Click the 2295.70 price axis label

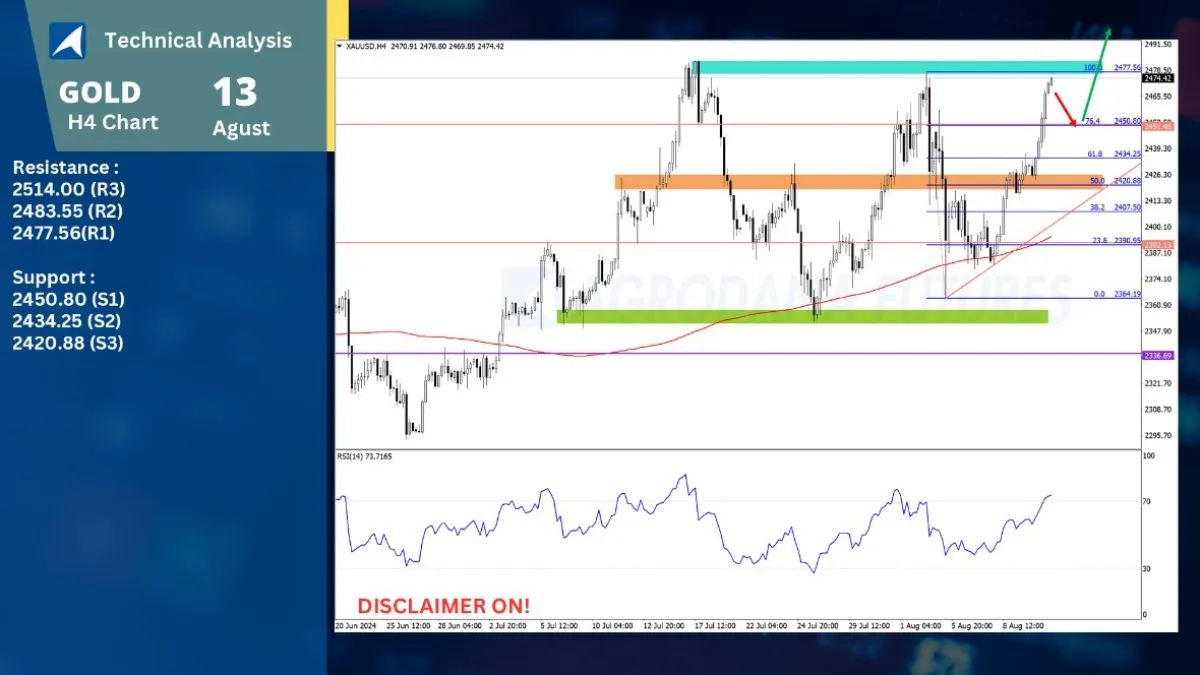pos(1159,435)
